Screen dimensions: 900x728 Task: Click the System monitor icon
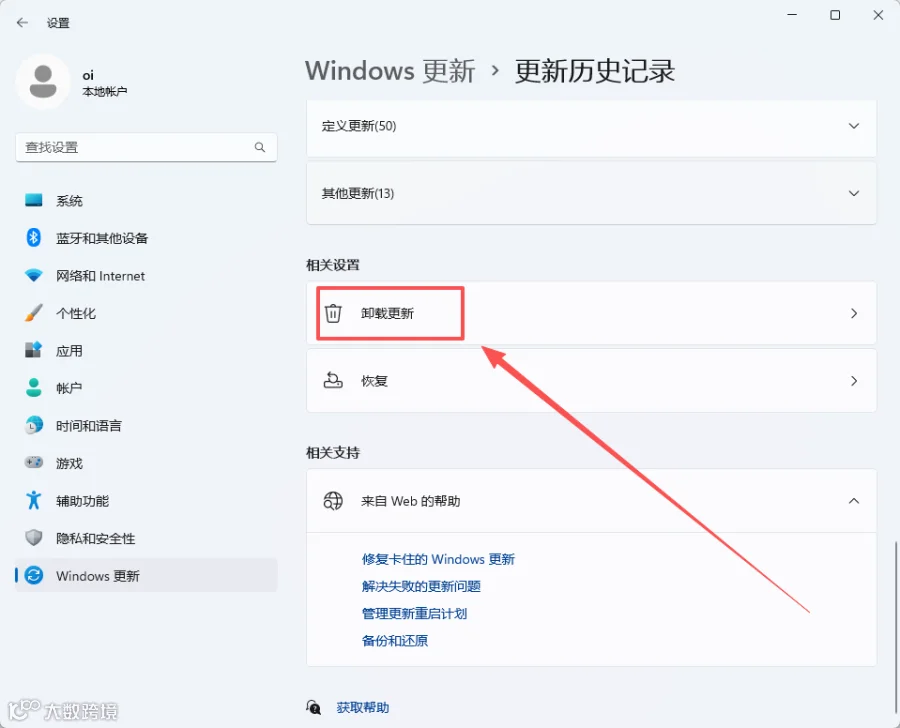(34, 200)
